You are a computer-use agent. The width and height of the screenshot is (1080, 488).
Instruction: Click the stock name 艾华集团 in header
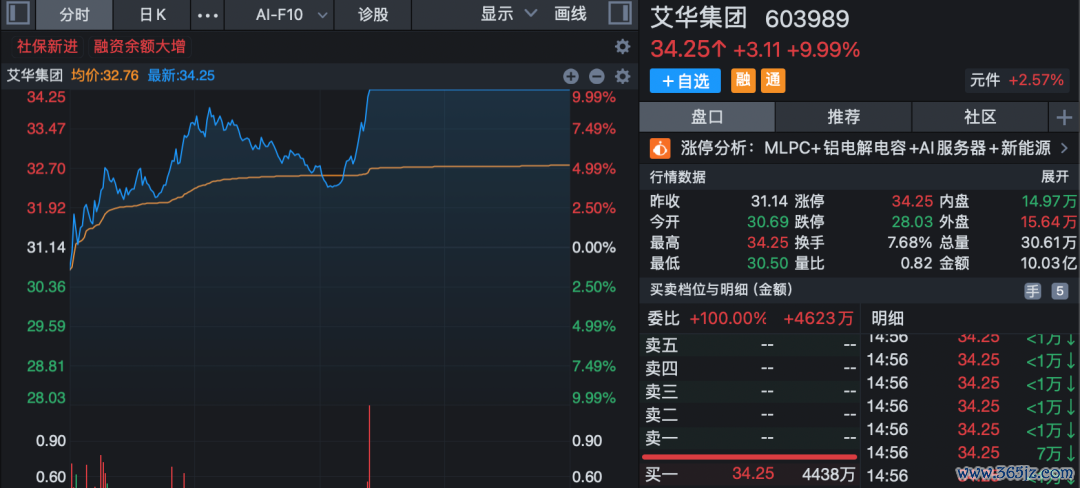point(699,19)
